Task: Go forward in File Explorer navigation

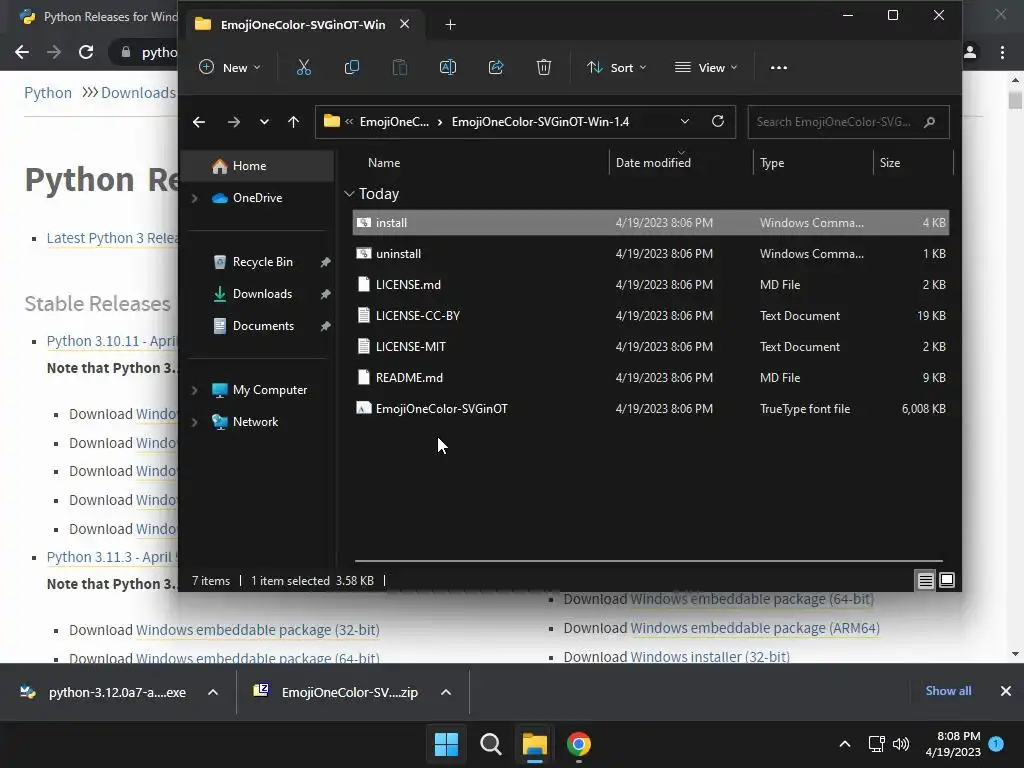Action: (x=233, y=121)
